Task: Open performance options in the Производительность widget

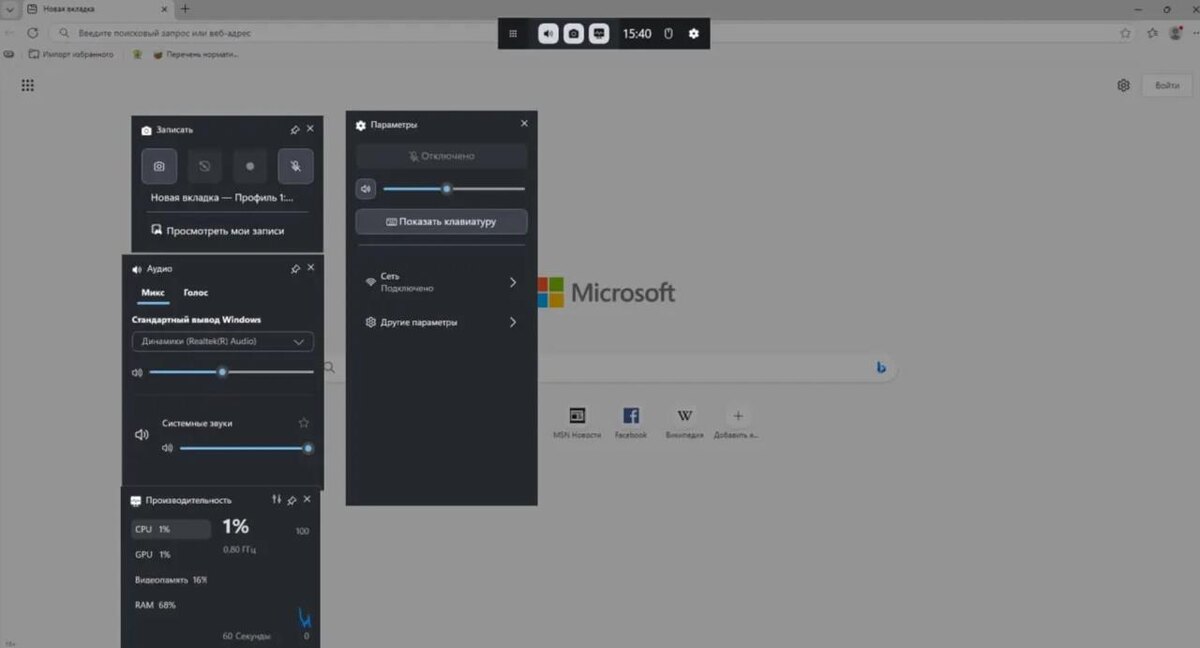Action: pos(277,500)
